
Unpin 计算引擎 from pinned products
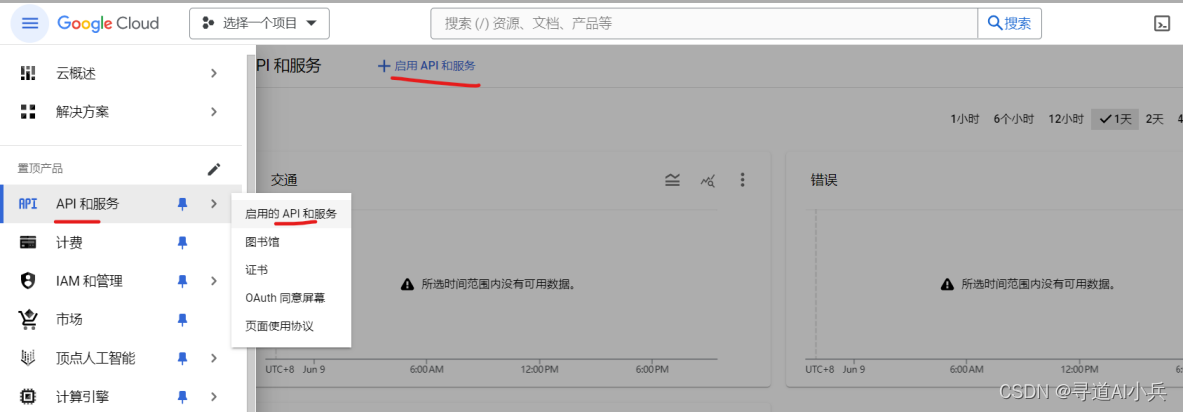coord(182,395)
